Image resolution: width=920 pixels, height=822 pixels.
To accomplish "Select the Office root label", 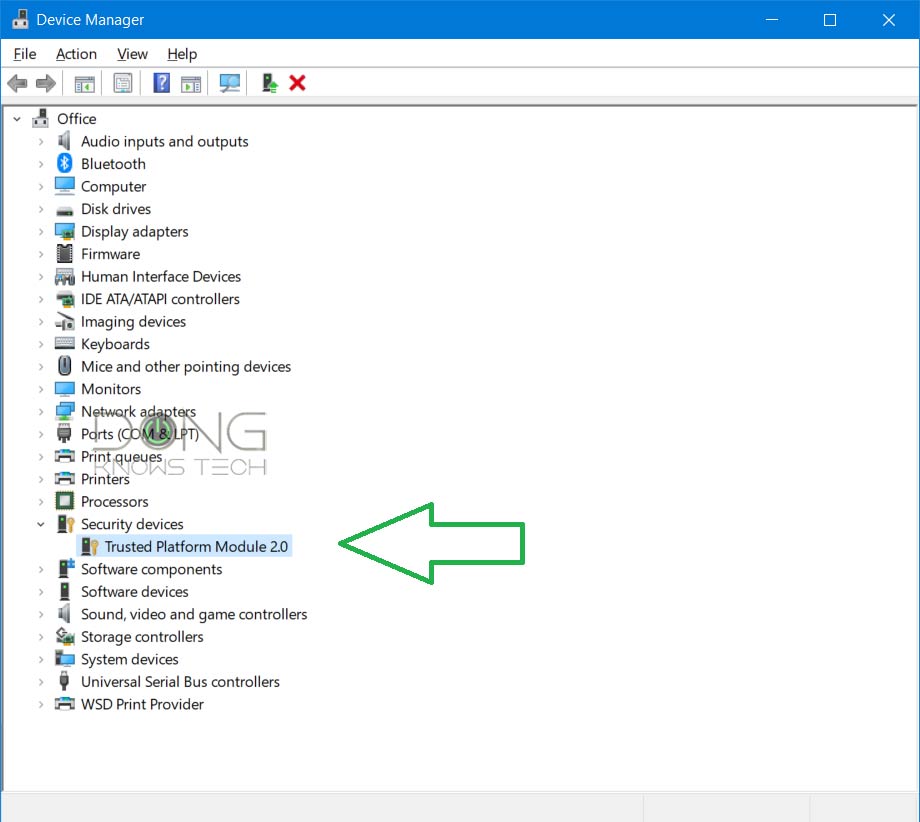I will (x=76, y=119).
